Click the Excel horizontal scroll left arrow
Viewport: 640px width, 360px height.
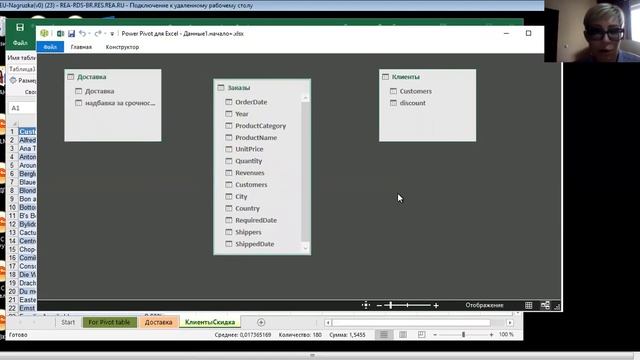(x=328, y=322)
